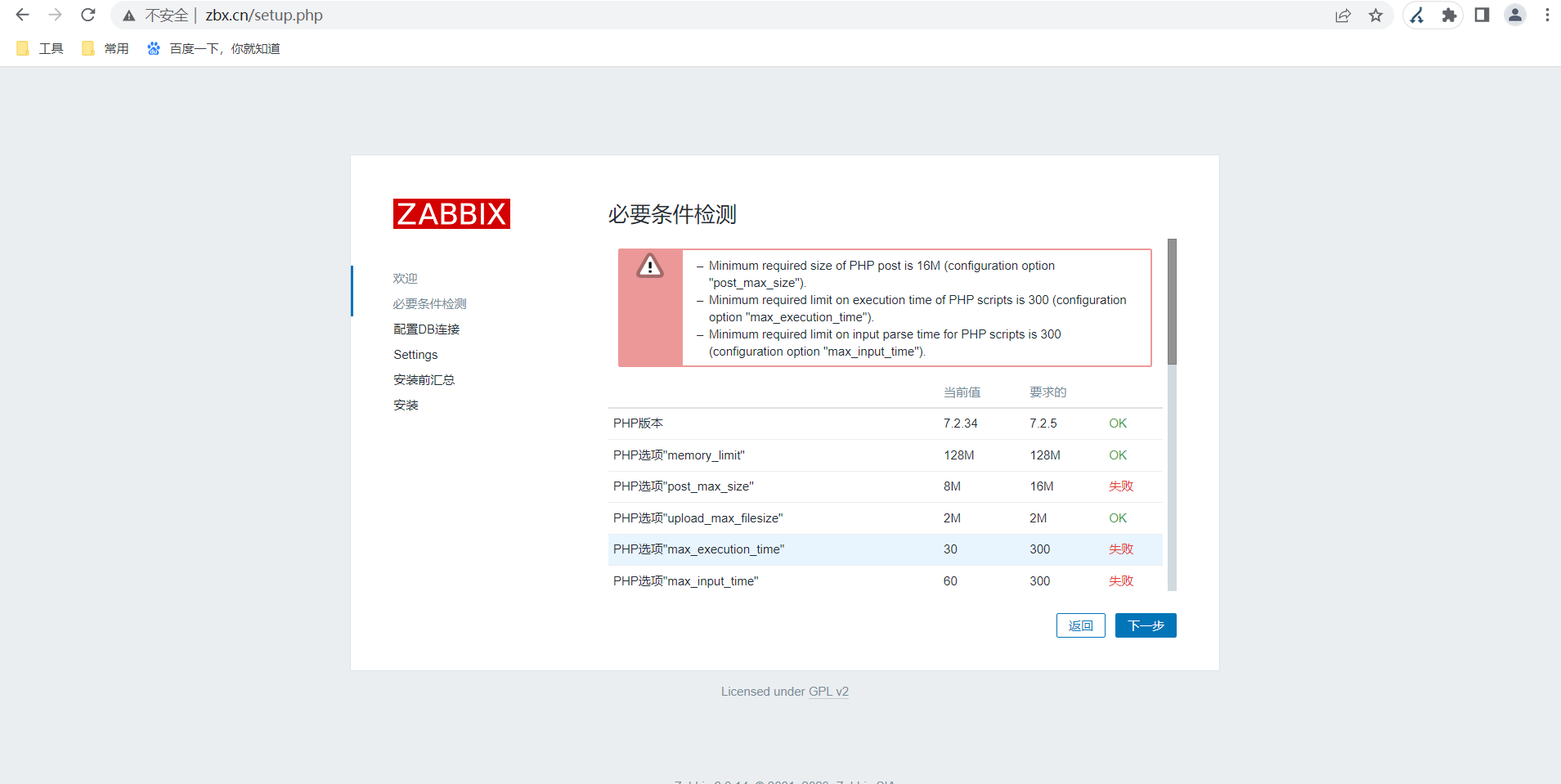Screen dimensions: 1561x784
Task: Click the 失败 status for max_input_time
Action: coord(1121,581)
